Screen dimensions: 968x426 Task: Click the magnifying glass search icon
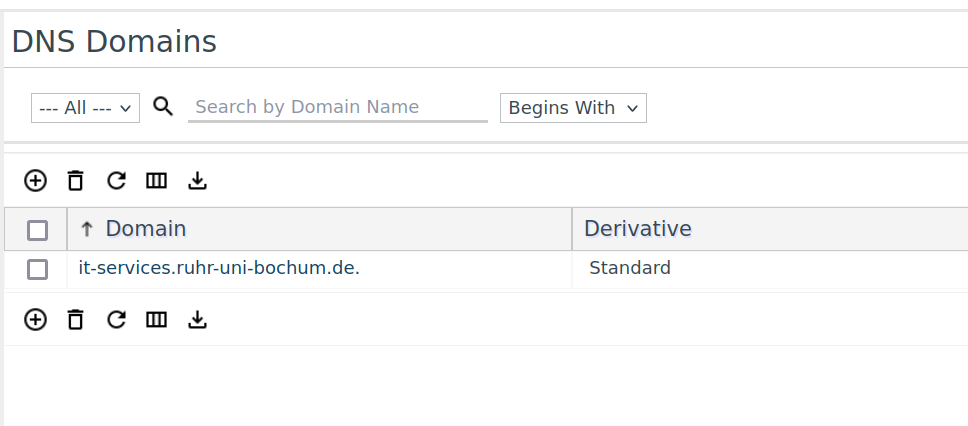coord(163,106)
